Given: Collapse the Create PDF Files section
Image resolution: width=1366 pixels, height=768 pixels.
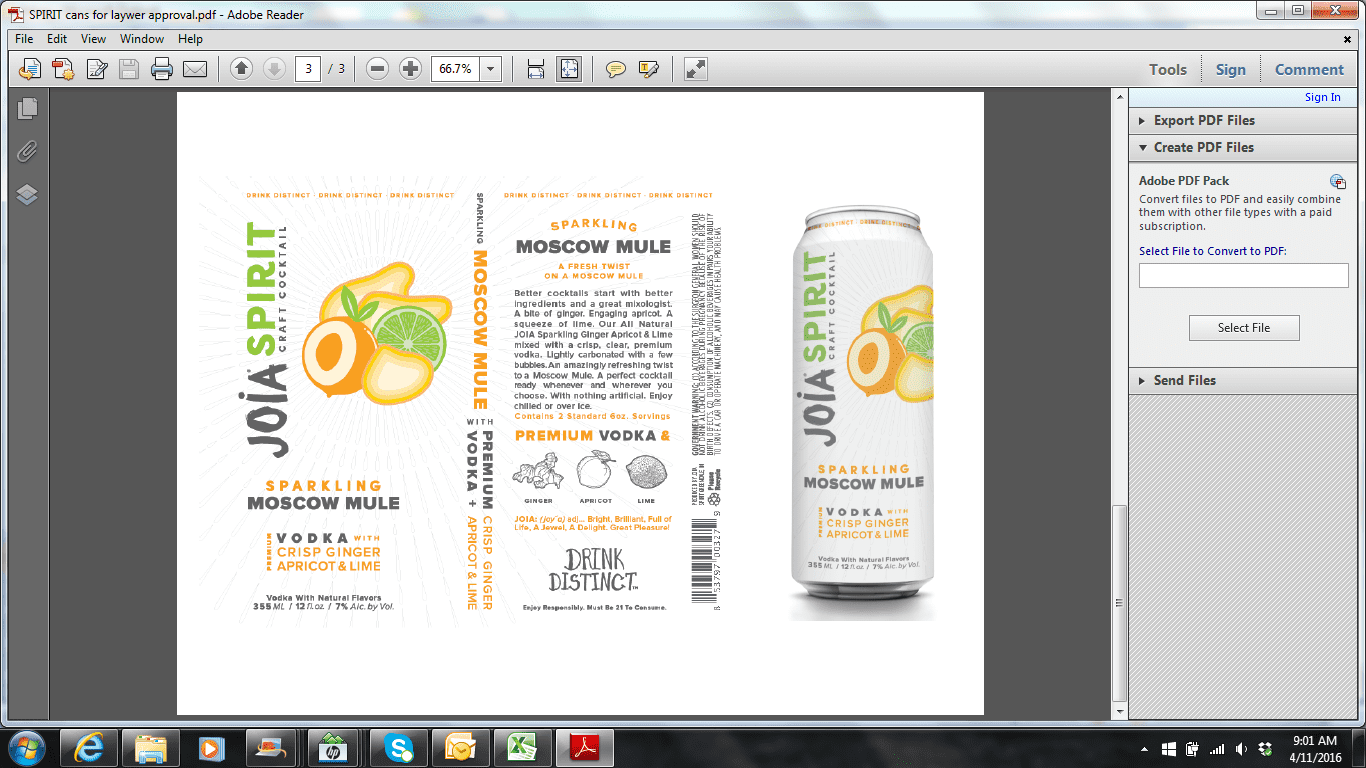Looking at the screenshot, I should (1243, 147).
